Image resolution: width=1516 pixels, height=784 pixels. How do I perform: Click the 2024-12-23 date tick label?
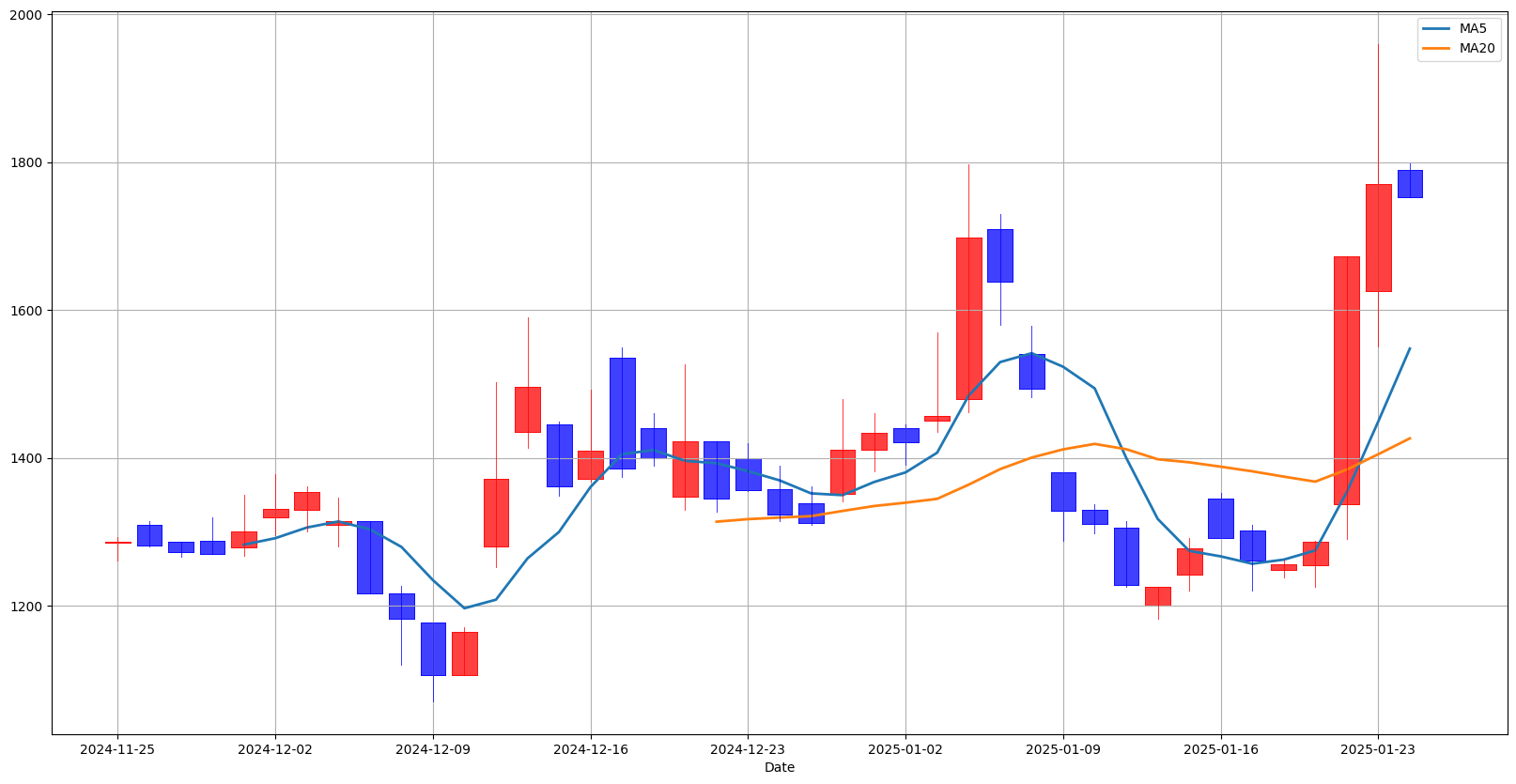[x=748, y=749]
